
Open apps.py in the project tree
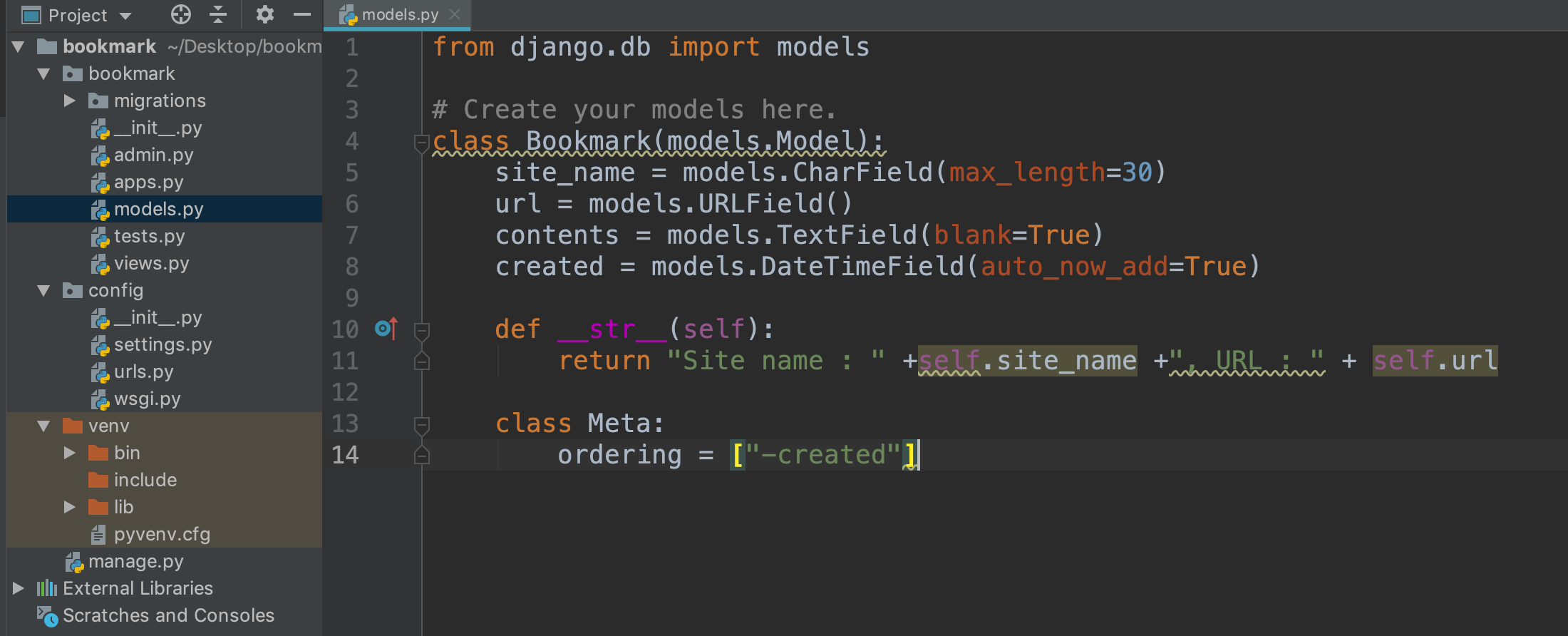click(148, 182)
